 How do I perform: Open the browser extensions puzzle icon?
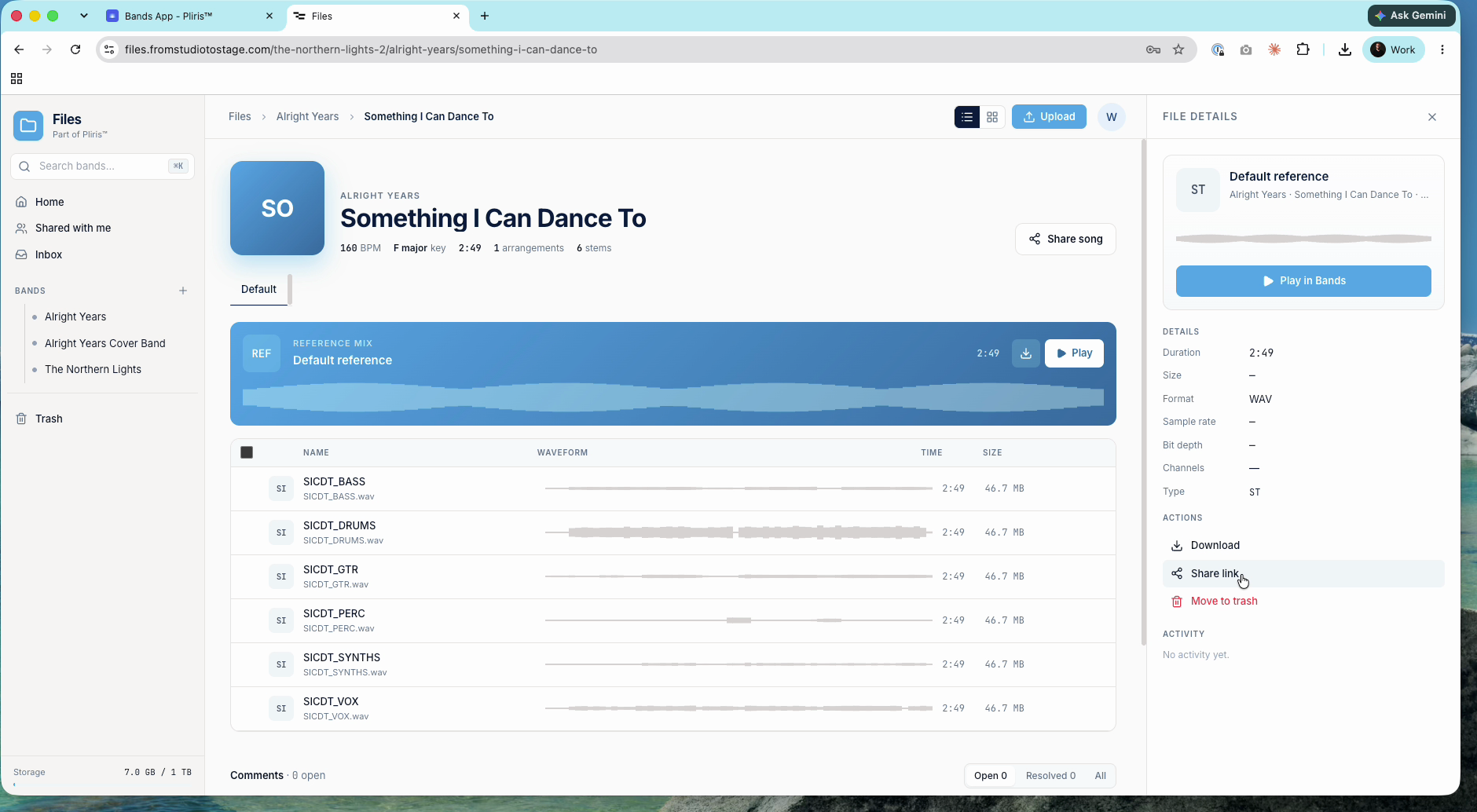[1303, 49]
